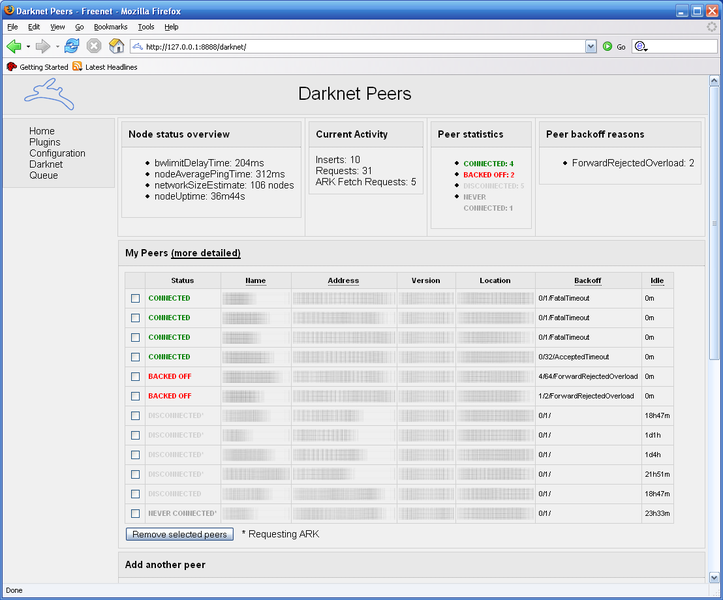This screenshot has height=600, width=723.
Task: Open the Back history dropdown arrow
Action: tap(28, 47)
